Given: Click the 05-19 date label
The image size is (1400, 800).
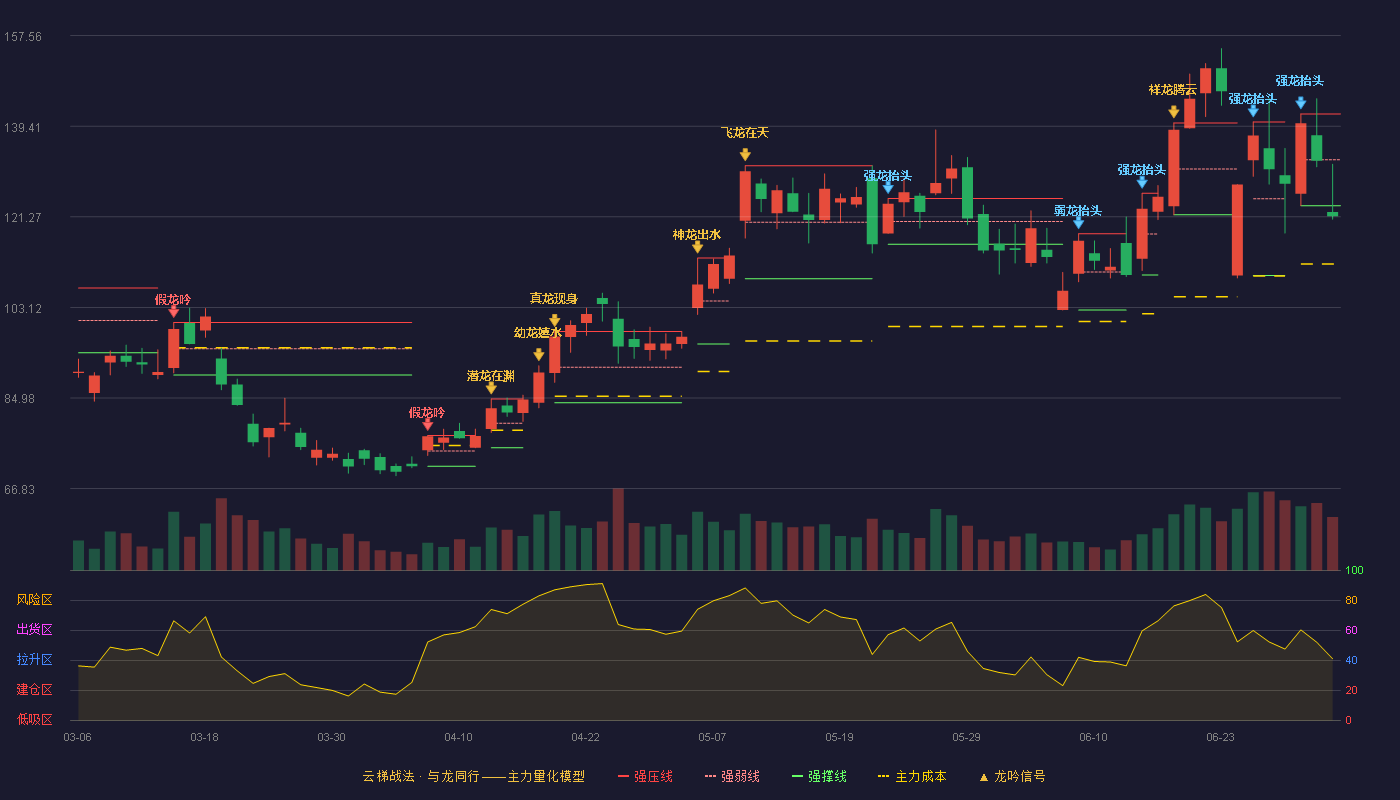Looking at the screenshot, I should pyautogui.click(x=839, y=737).
